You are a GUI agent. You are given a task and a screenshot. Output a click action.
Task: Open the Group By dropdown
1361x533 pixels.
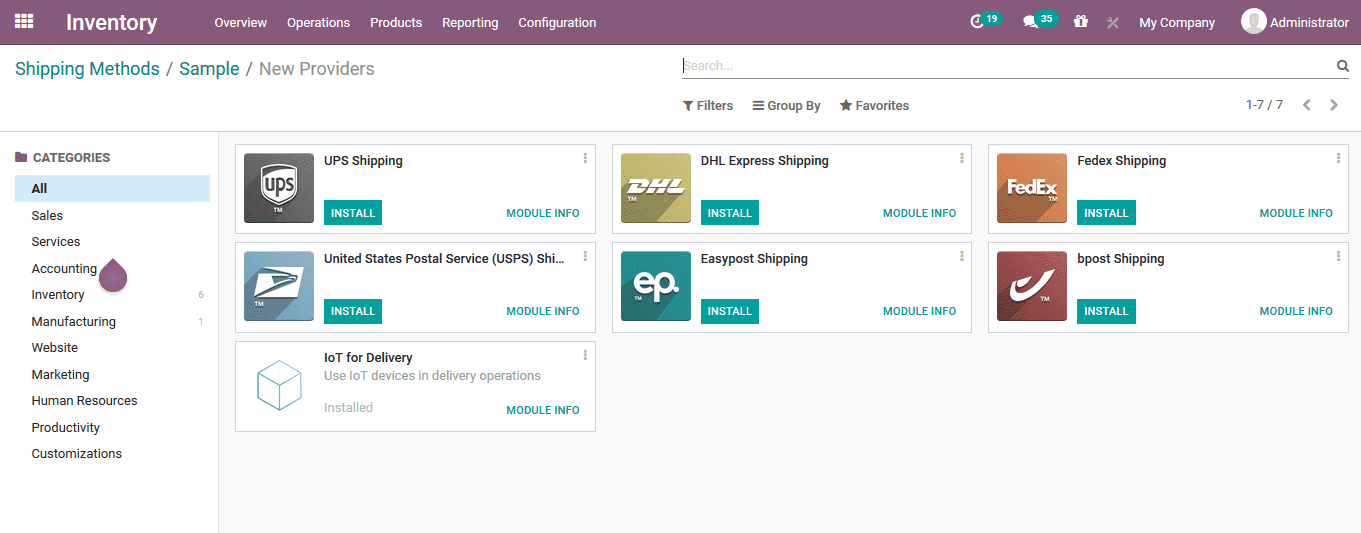786,105
